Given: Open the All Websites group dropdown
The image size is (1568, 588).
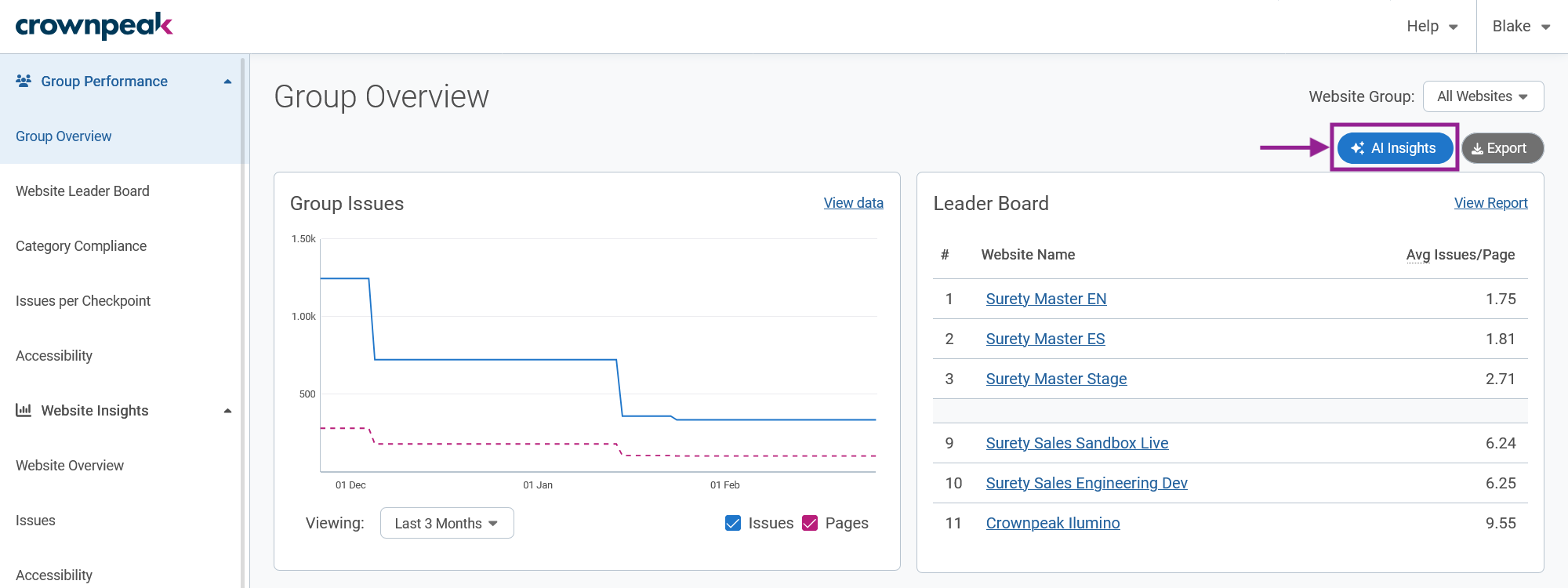Looking at the screenshot, I should [1483, 96].
